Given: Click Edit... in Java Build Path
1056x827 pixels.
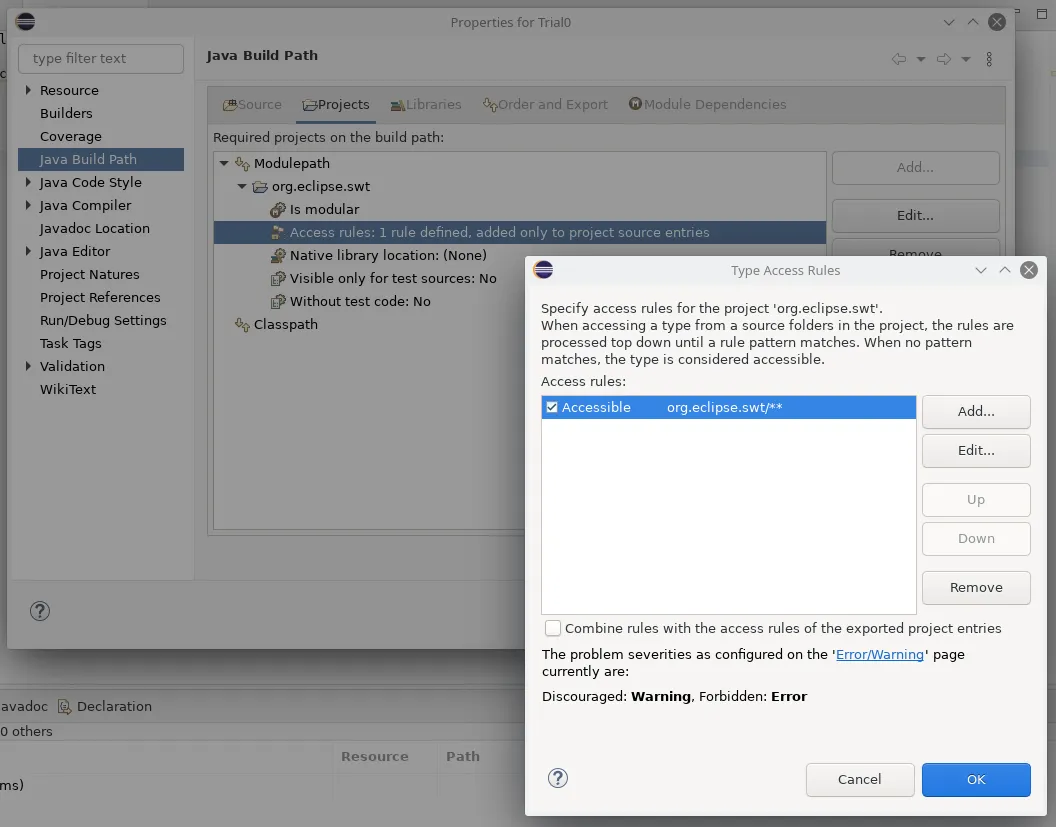Looking at the screenshot, I should 915,216.
